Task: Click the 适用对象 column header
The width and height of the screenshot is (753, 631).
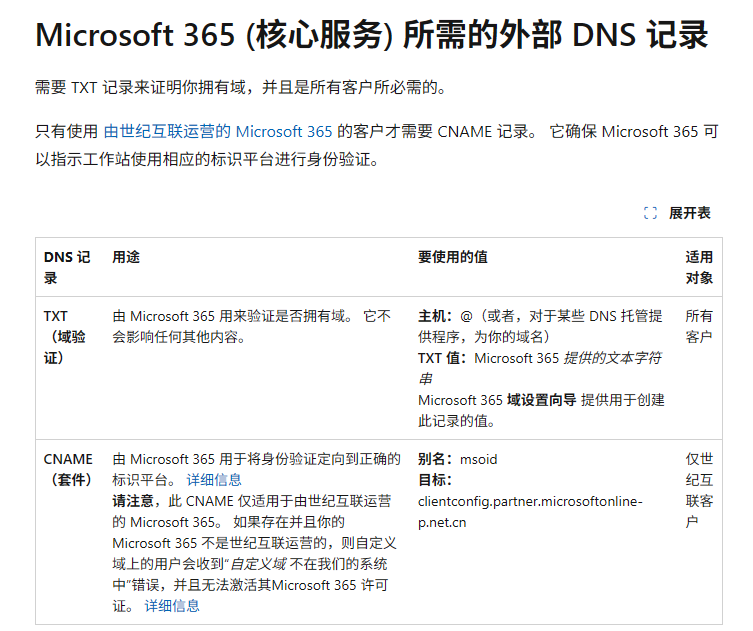Action: click(699, 267)
